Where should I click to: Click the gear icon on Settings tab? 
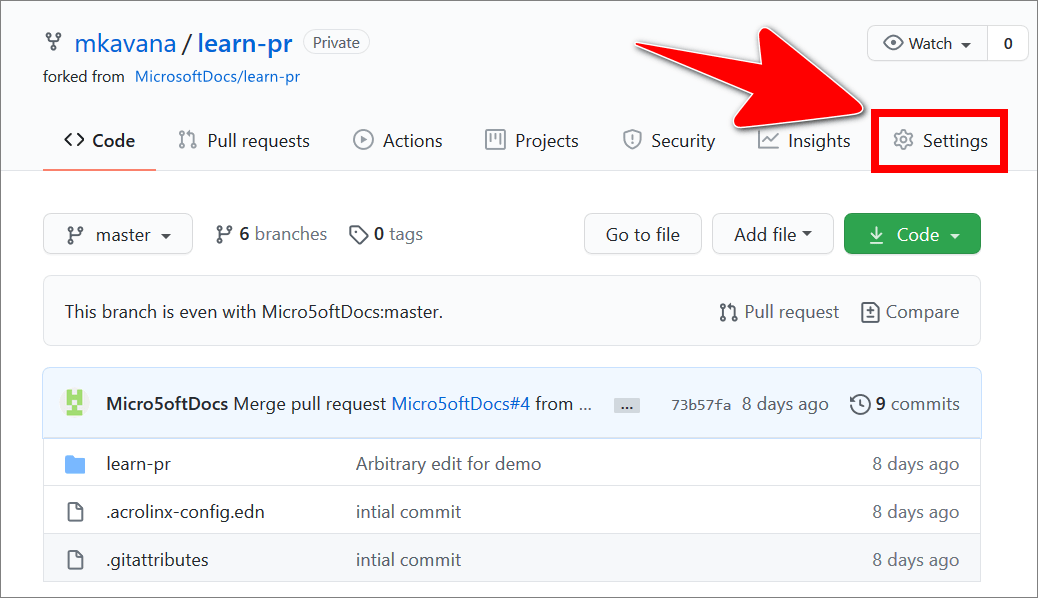coord(903,140)
